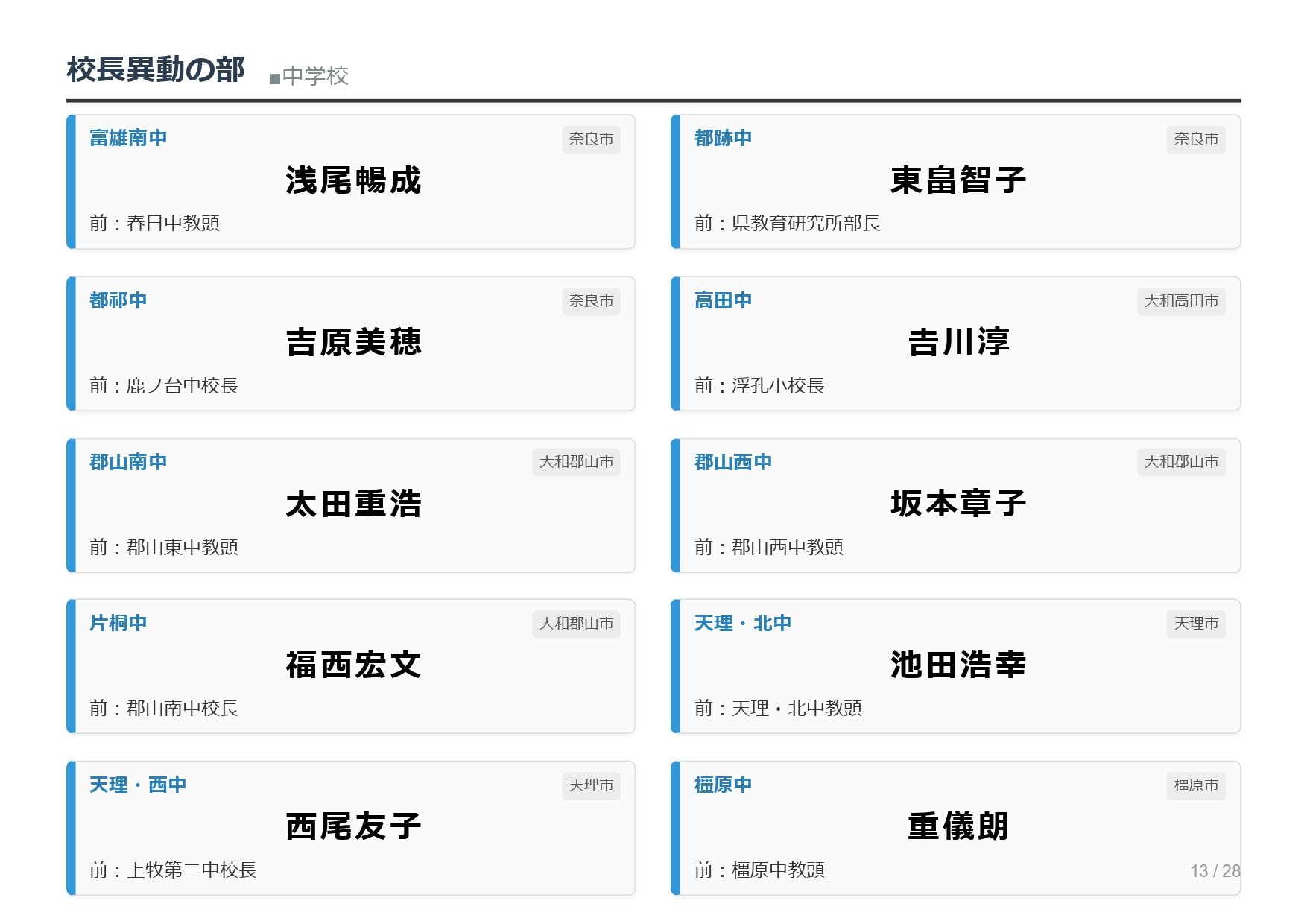Select the name 吉川淳
1307x924 pixels.
(958, 342)
